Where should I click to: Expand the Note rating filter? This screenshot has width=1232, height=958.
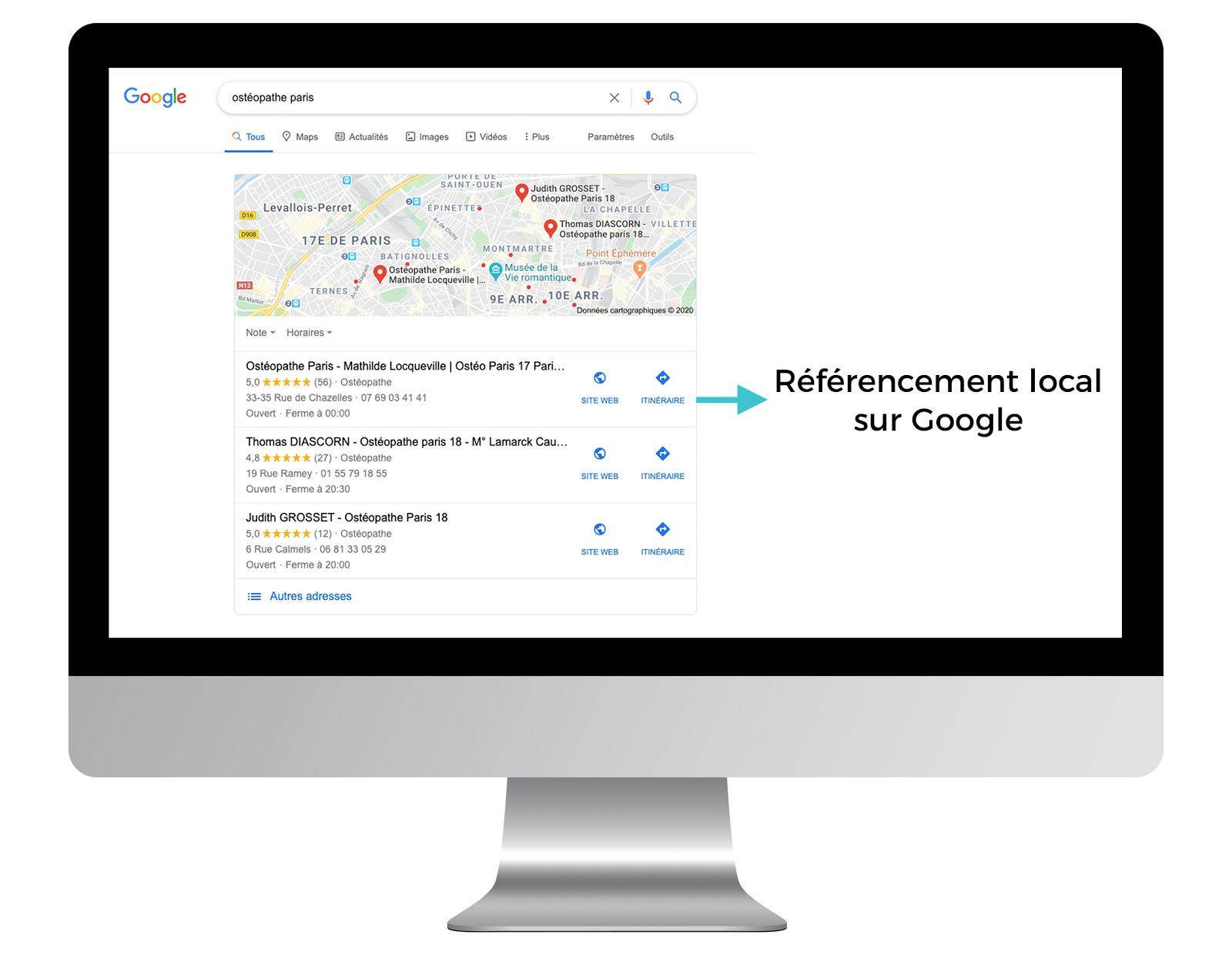coord(260,333)
